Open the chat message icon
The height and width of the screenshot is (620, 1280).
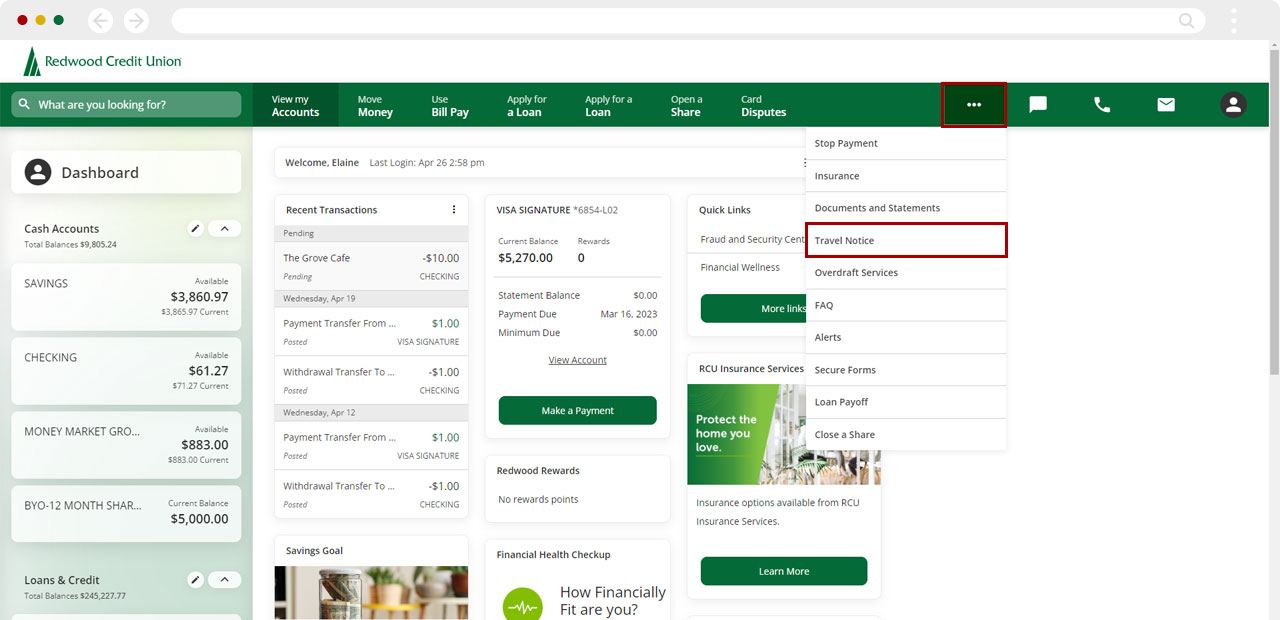1038,105
